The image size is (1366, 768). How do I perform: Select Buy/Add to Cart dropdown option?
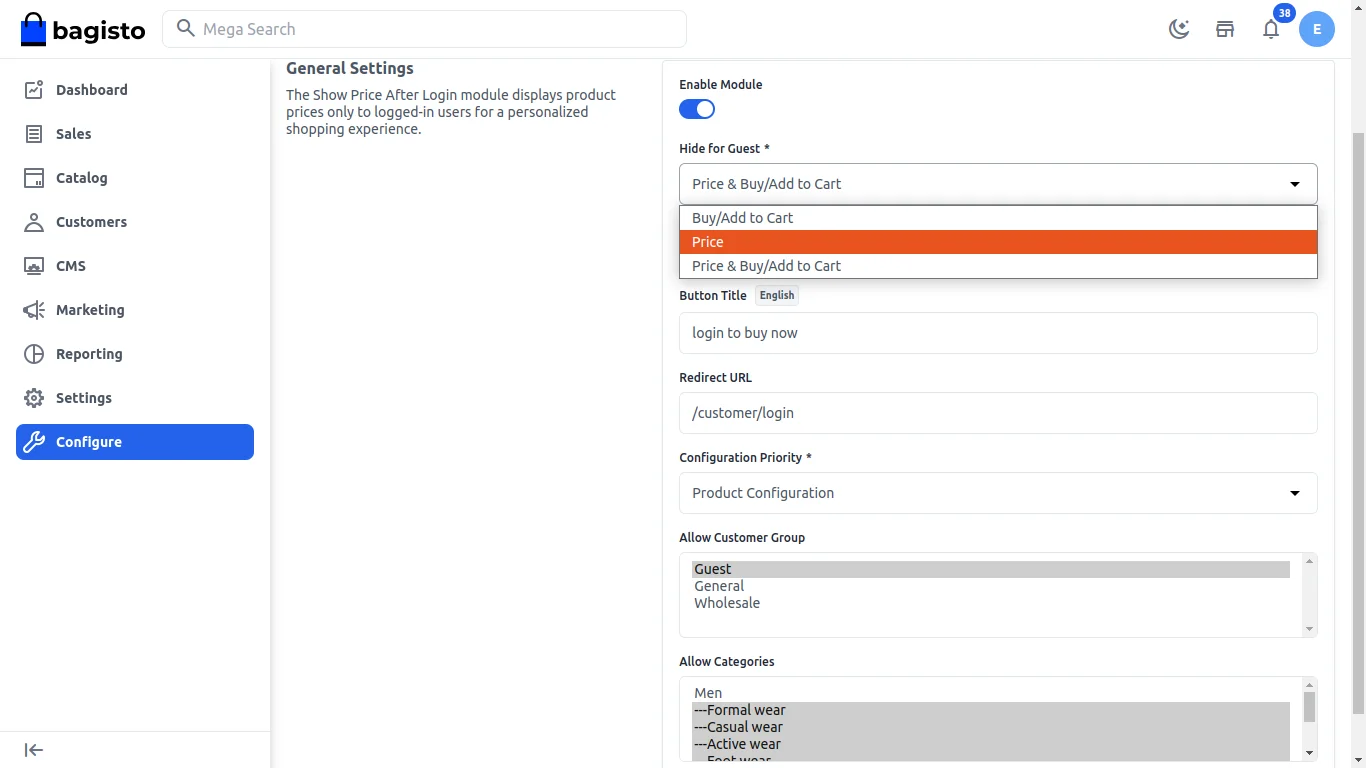[x=743, y=217]
